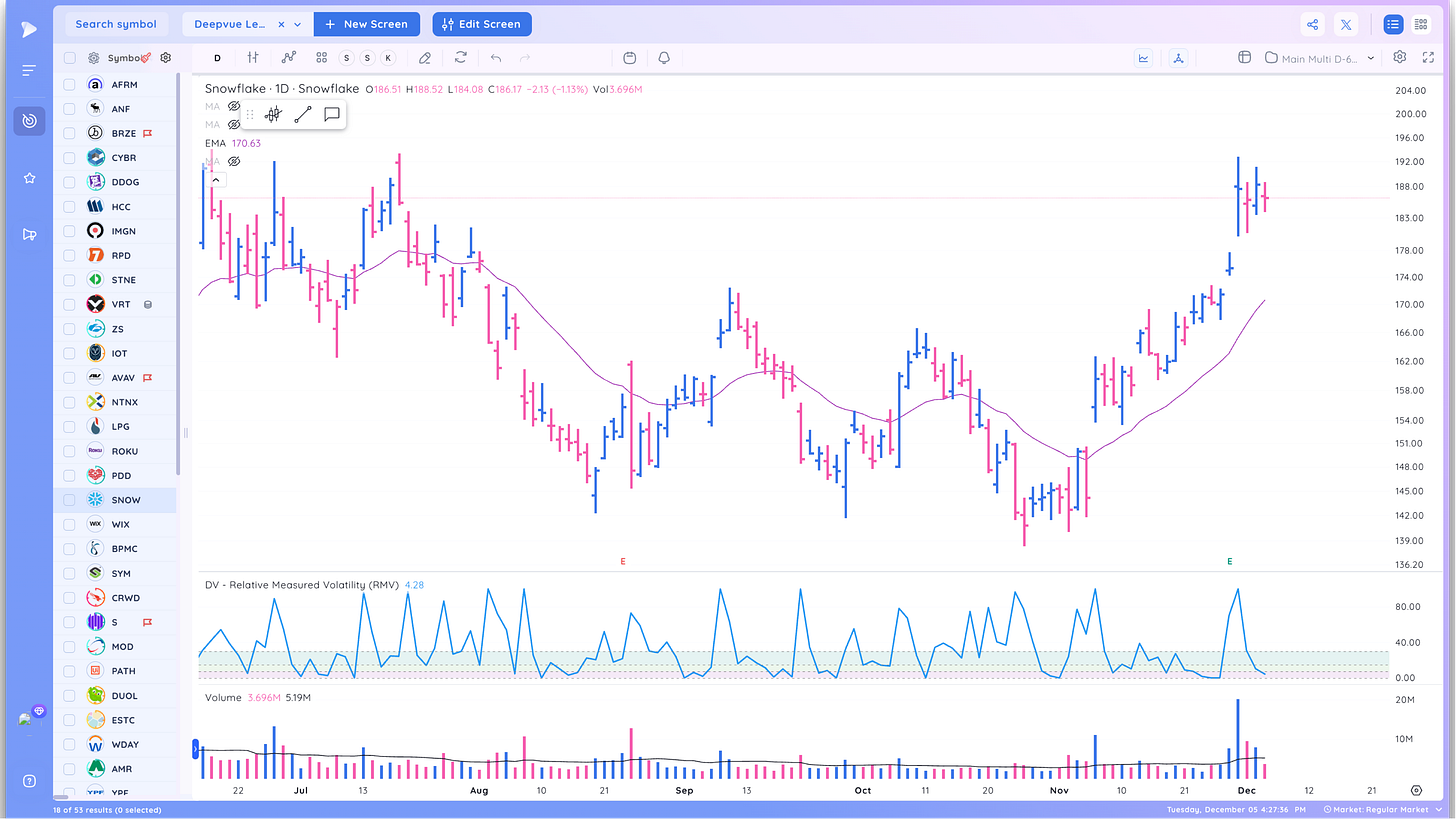1456x819 pixels.
Task: Show the first hidden MA indicator
Action: point(234,106)
